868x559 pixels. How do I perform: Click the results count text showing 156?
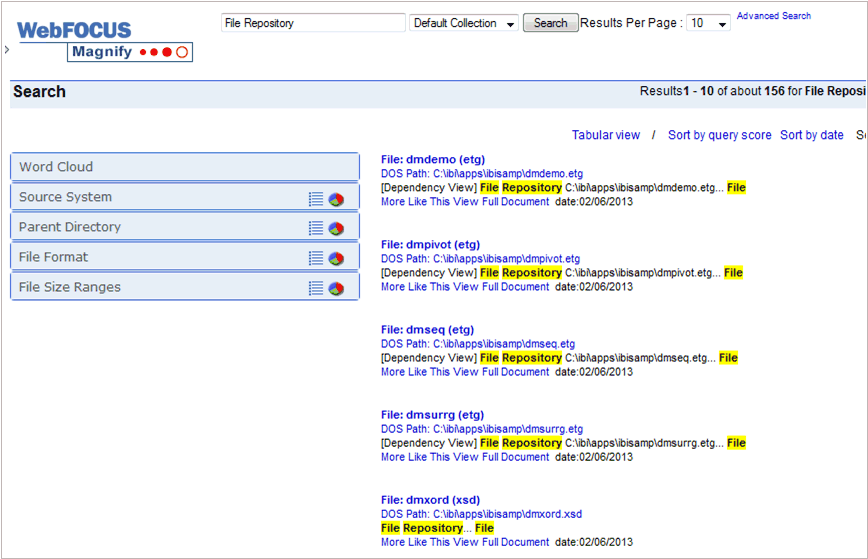[753, 91]
